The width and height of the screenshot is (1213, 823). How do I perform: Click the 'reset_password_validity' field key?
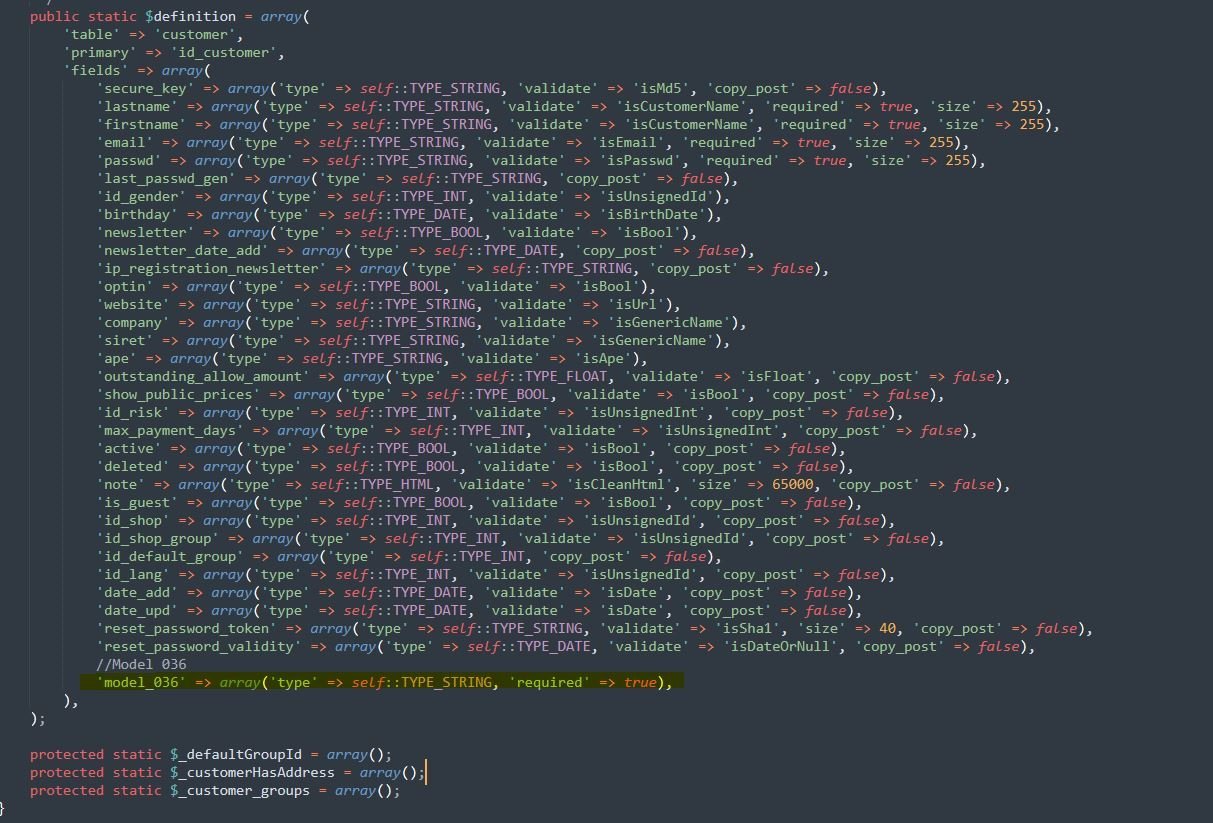pyautogui.click(x=199, y=646)
